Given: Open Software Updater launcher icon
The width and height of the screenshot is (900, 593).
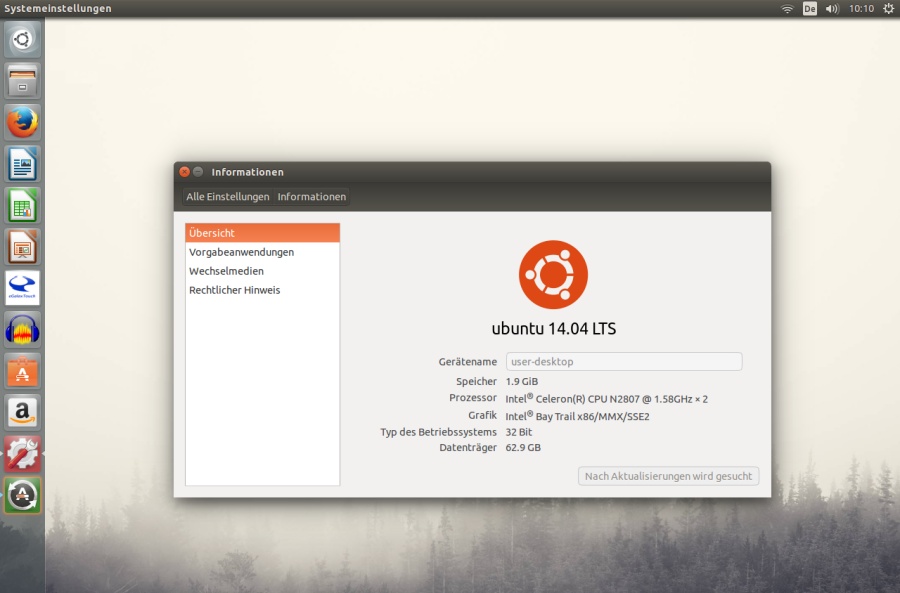Looking at the screenshot, I should click(22, 495).
